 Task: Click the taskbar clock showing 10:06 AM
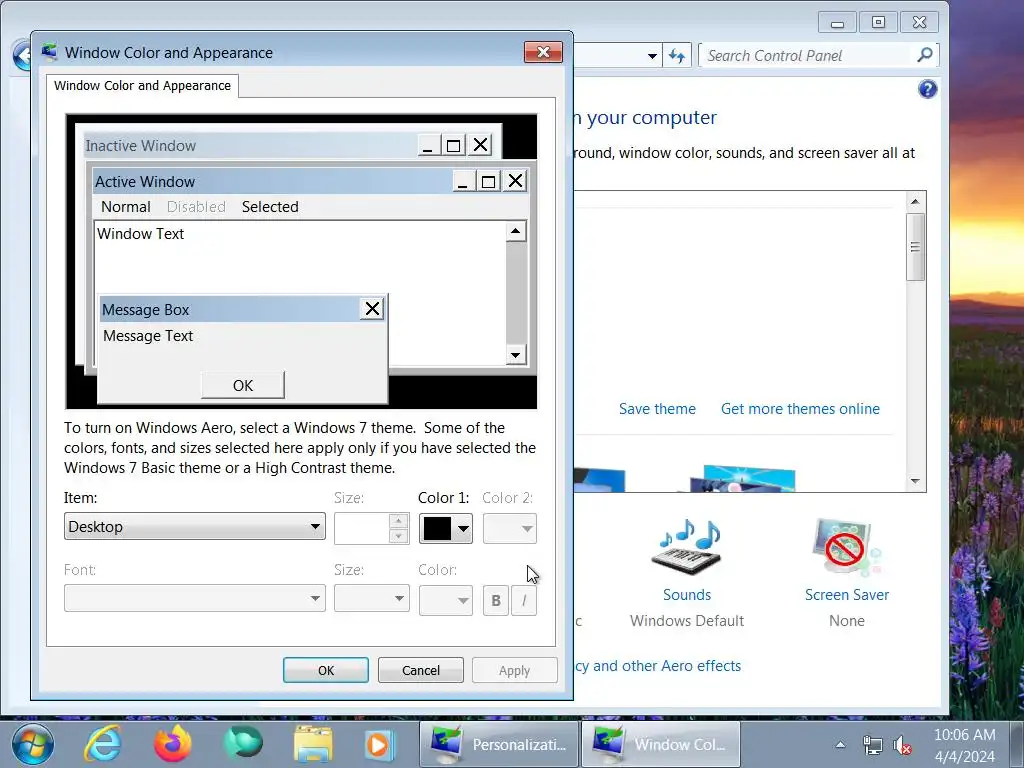point(965,745)
